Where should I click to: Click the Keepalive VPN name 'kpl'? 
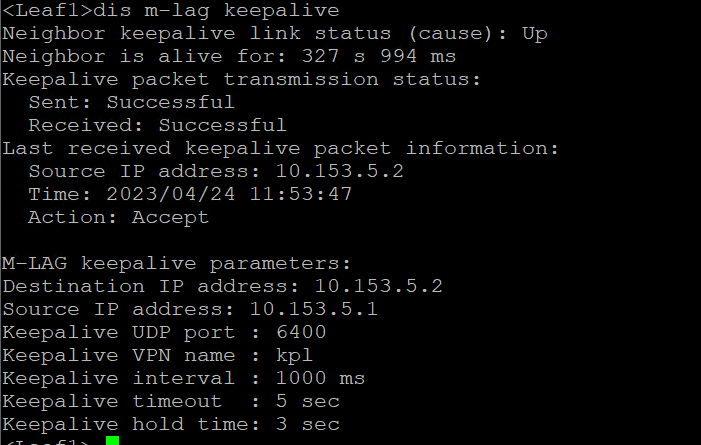coord(295,355)
